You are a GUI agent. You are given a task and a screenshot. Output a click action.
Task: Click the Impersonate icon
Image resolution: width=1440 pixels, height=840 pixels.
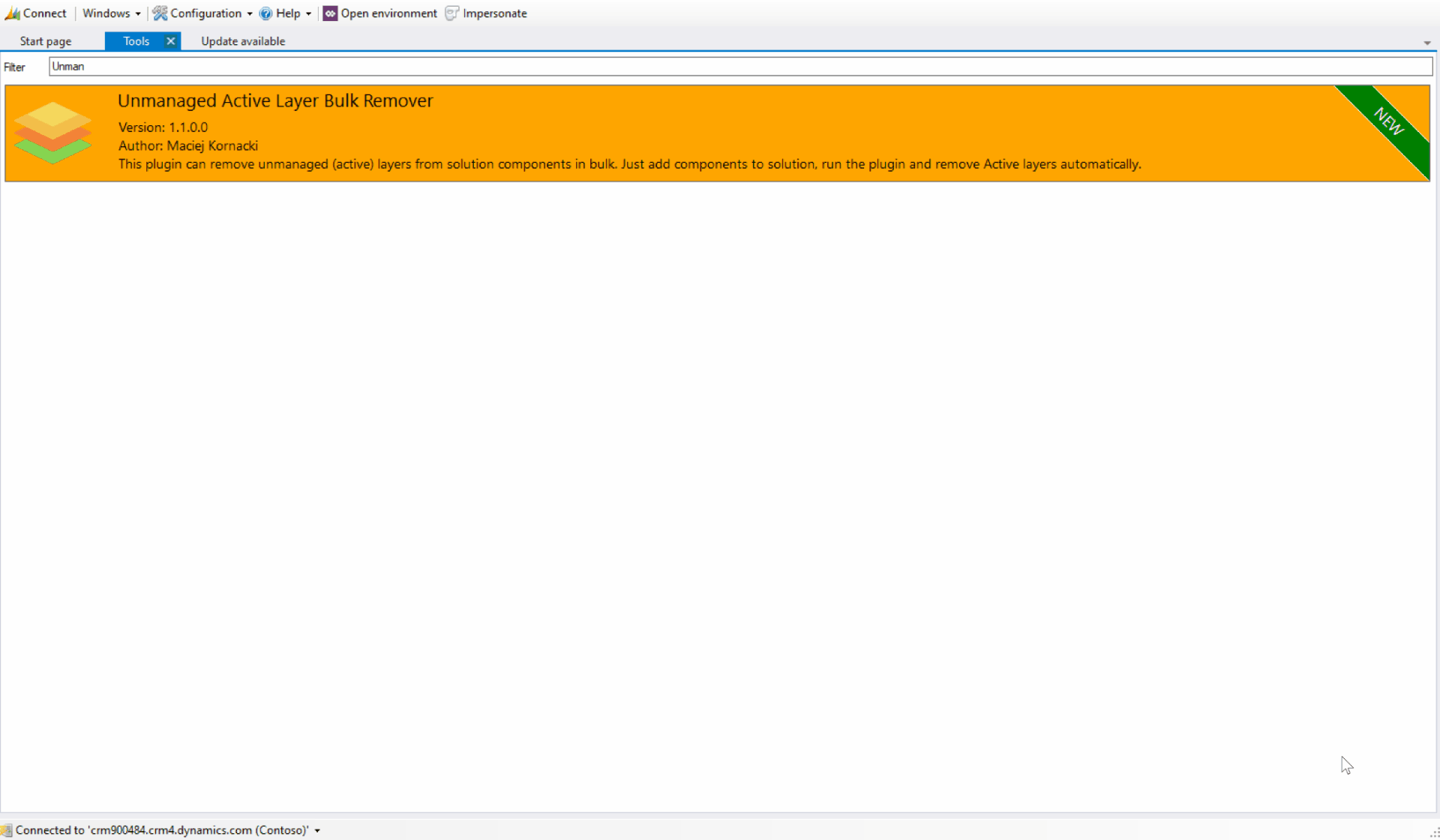point(451,13)
